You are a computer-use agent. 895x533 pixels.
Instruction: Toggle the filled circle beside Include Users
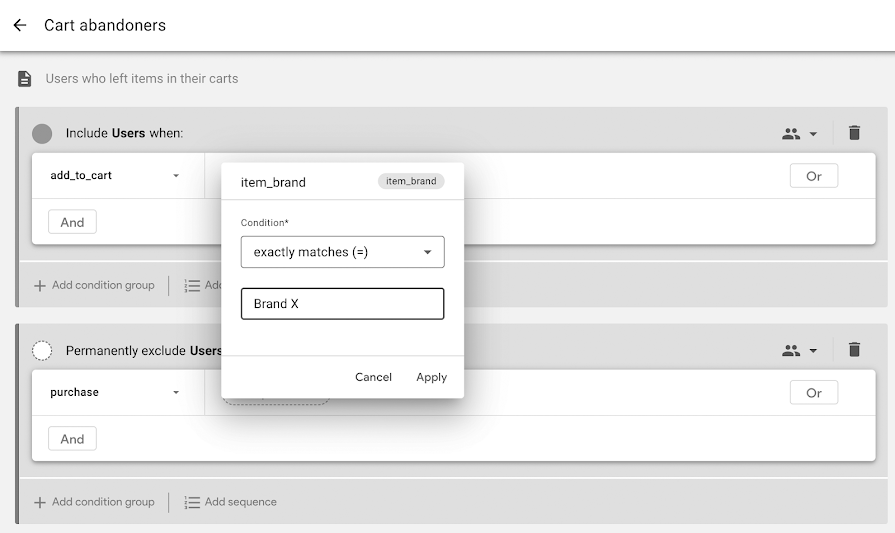click(x=42, y=134)
